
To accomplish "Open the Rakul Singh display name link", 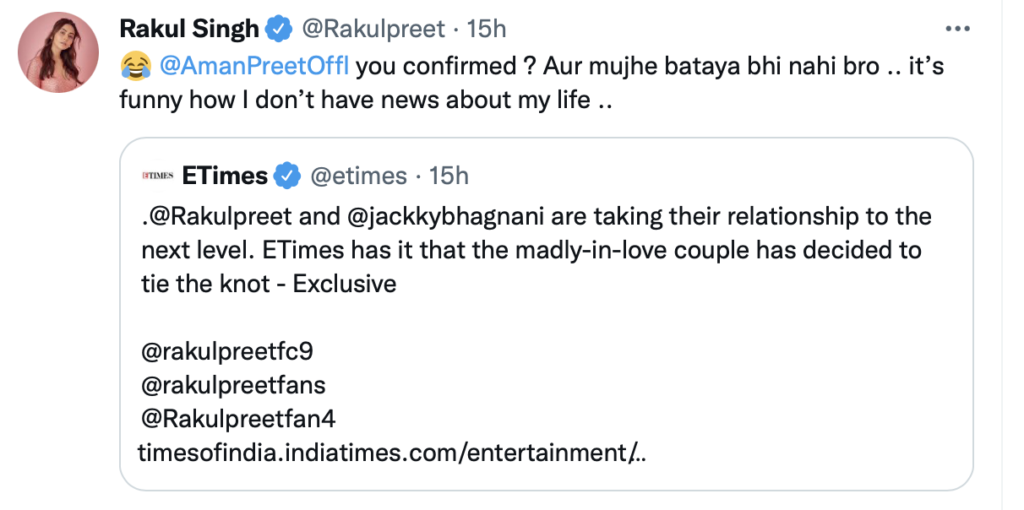I will point(189,30).
